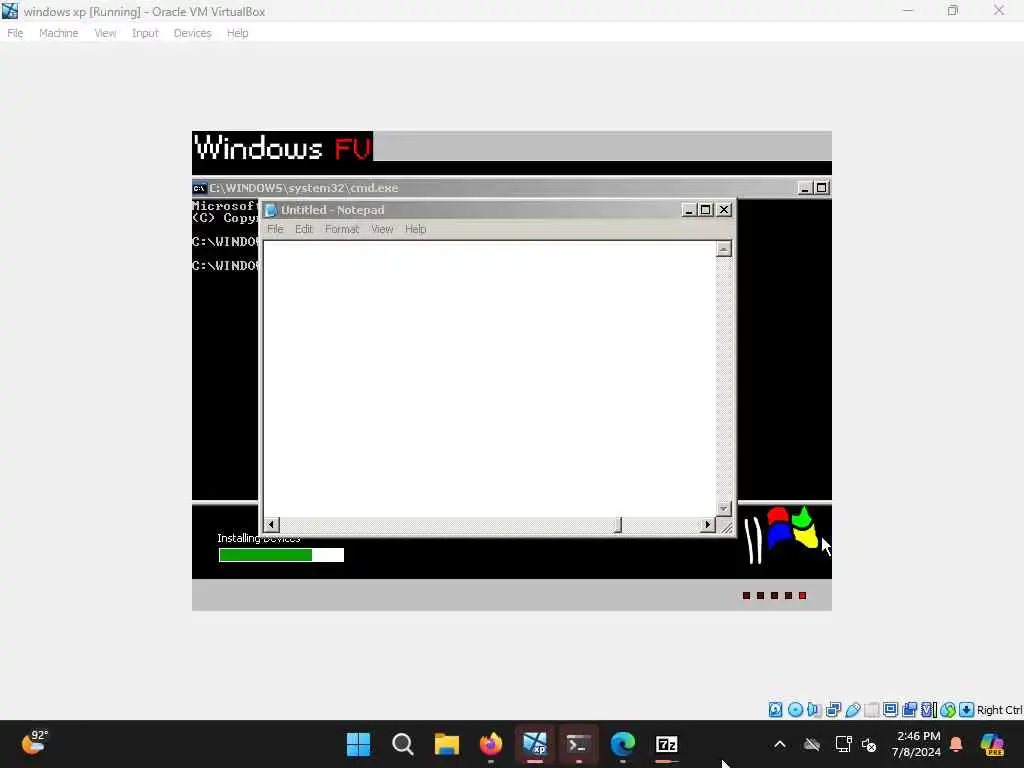Viewport: 1024px width, 768px height.
Task: Switch to the VirtualBox XP VM taskbar icon
Action: click(x=534, y=744)
